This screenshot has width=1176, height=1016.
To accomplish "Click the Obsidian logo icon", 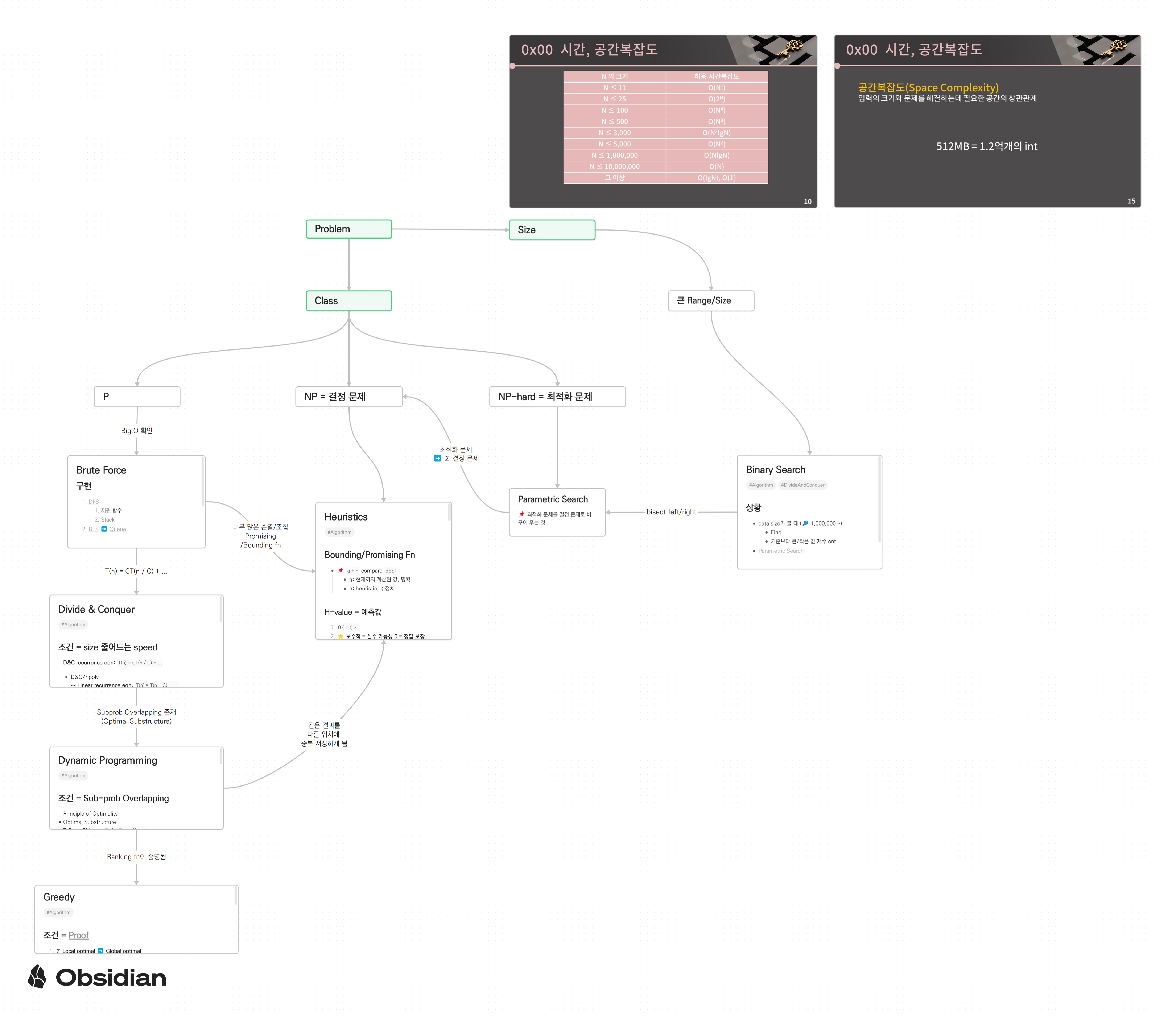I will pos(37,976).
